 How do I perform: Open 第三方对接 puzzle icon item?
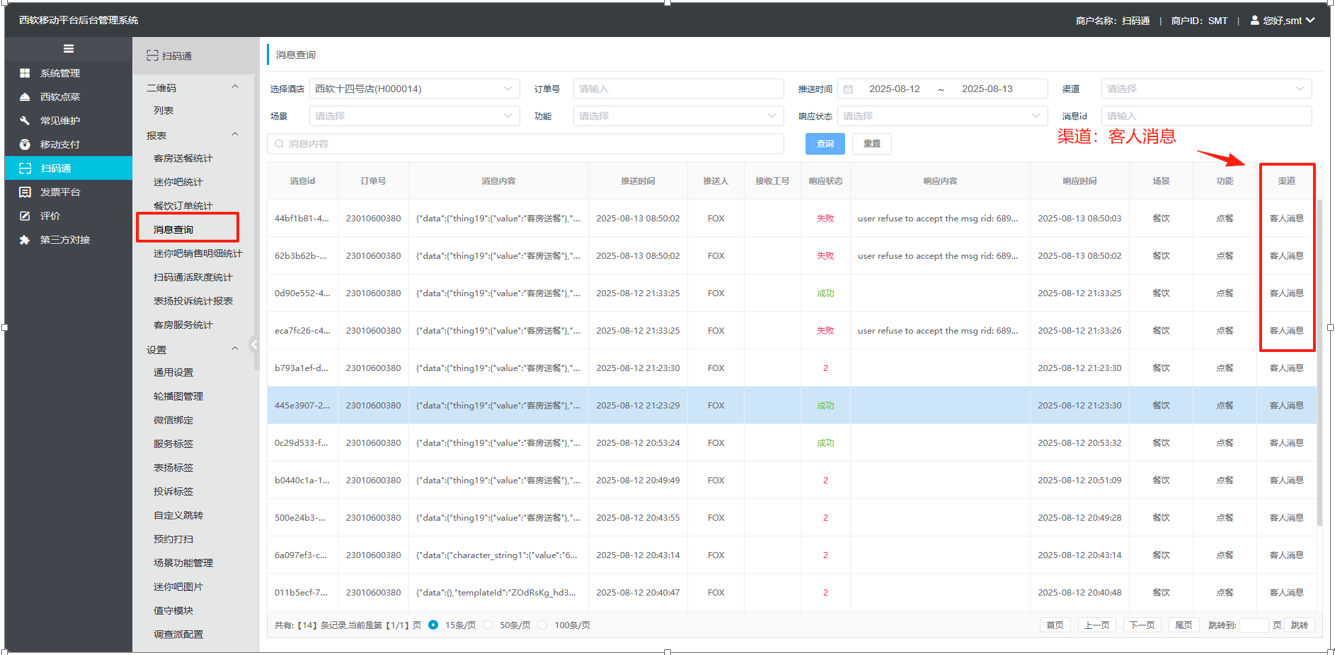(x=65, y=240)
